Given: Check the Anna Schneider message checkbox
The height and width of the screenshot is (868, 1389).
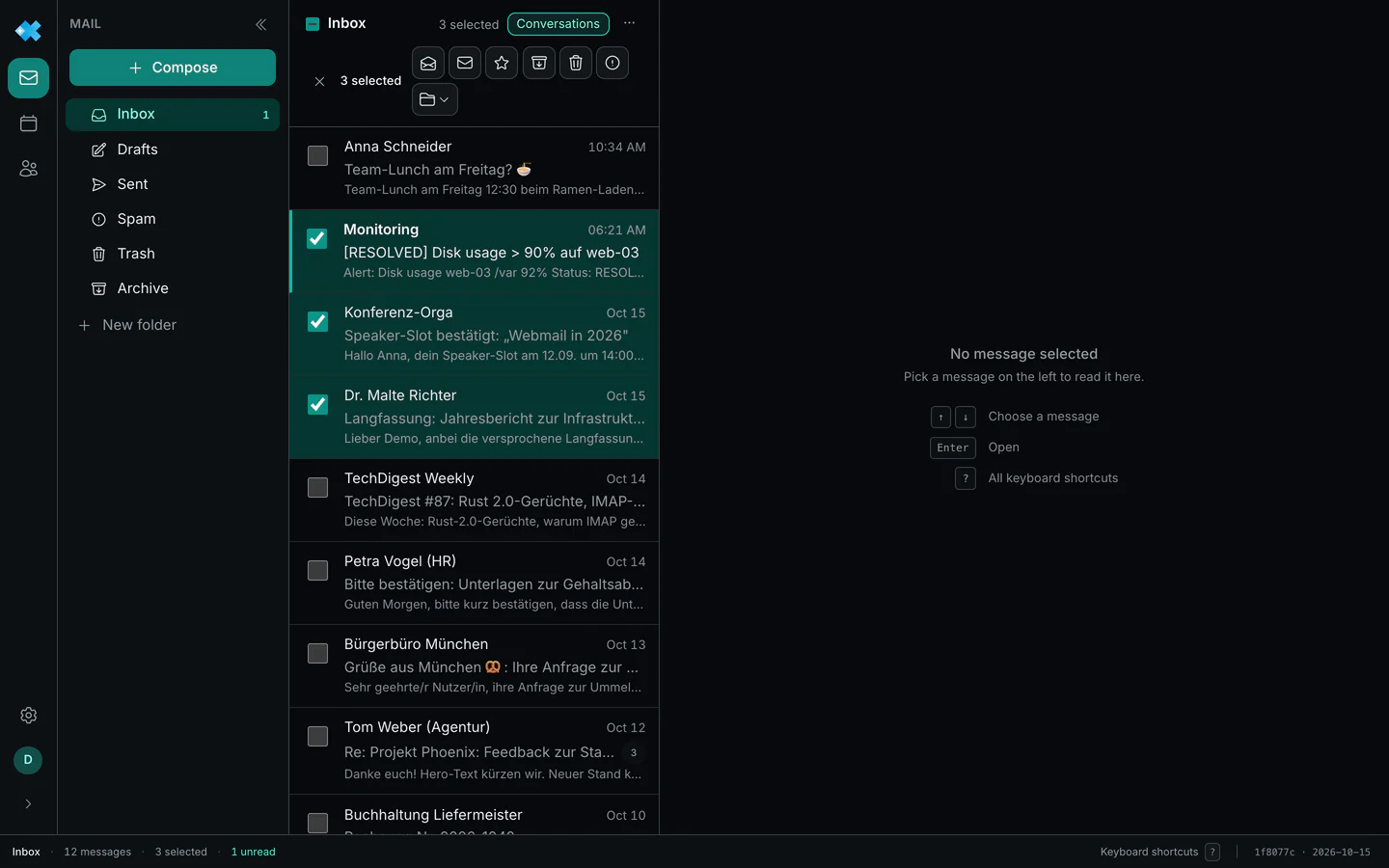Looking at the screenshot, I should pos(317,155).
